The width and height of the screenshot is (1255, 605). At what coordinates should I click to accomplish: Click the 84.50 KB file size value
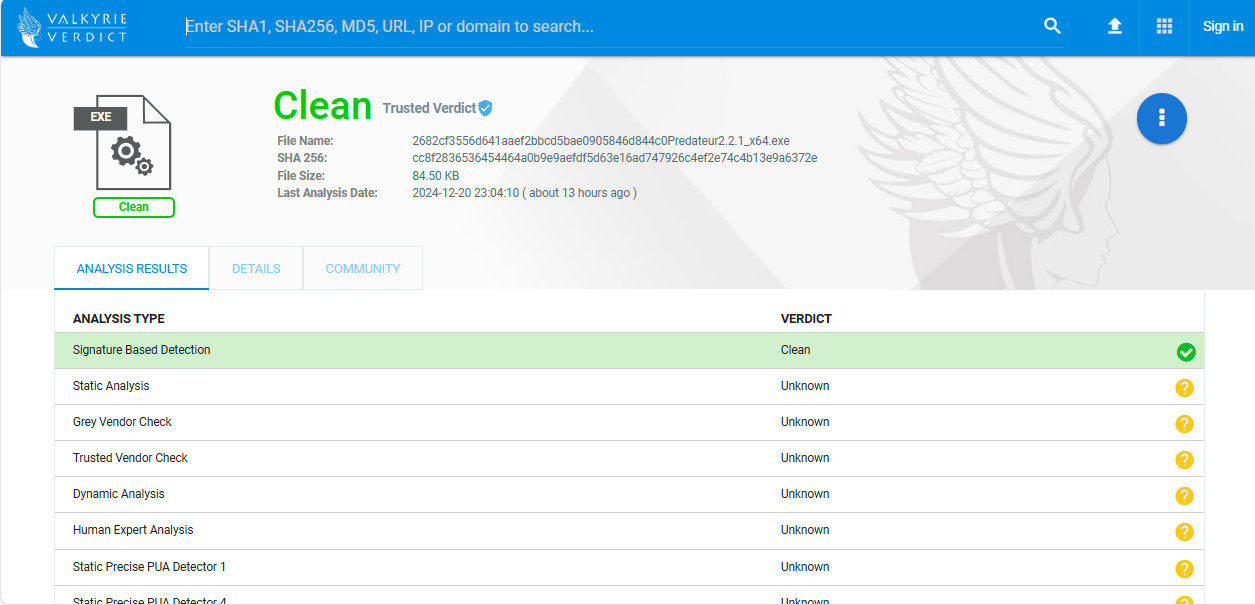[436, 176]
